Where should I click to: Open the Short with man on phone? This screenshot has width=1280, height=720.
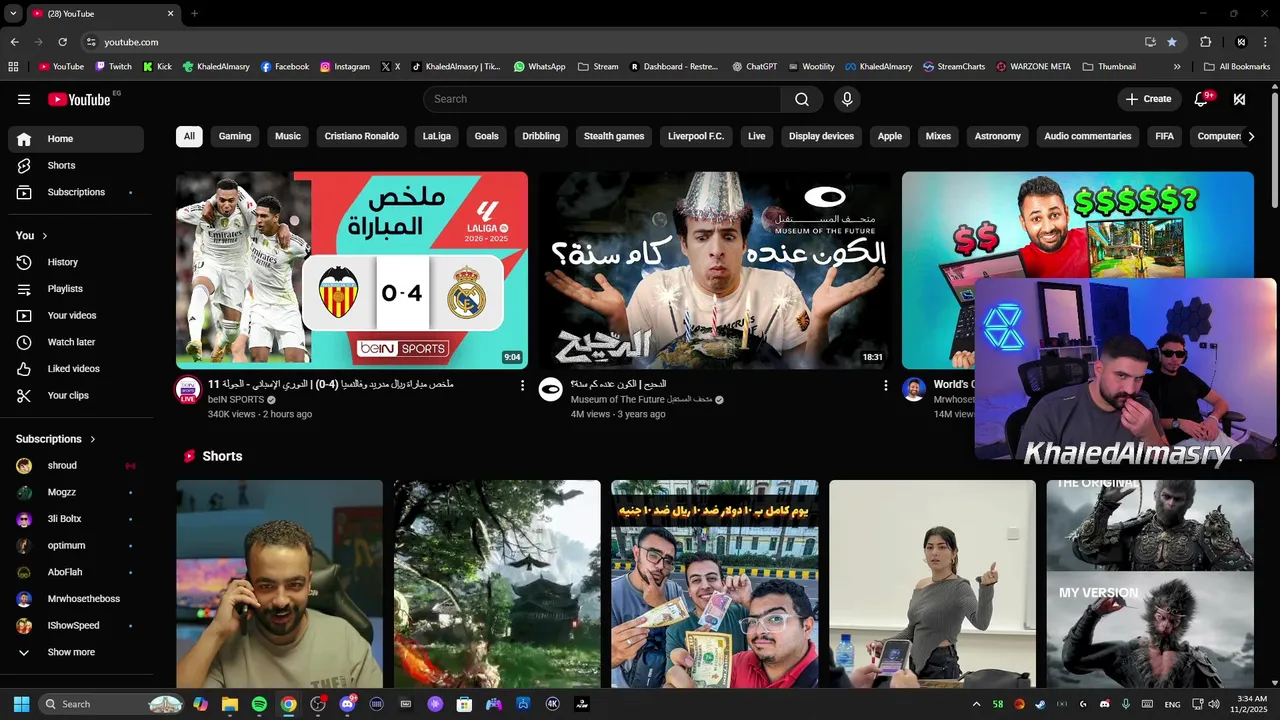(x=279, y=584)
